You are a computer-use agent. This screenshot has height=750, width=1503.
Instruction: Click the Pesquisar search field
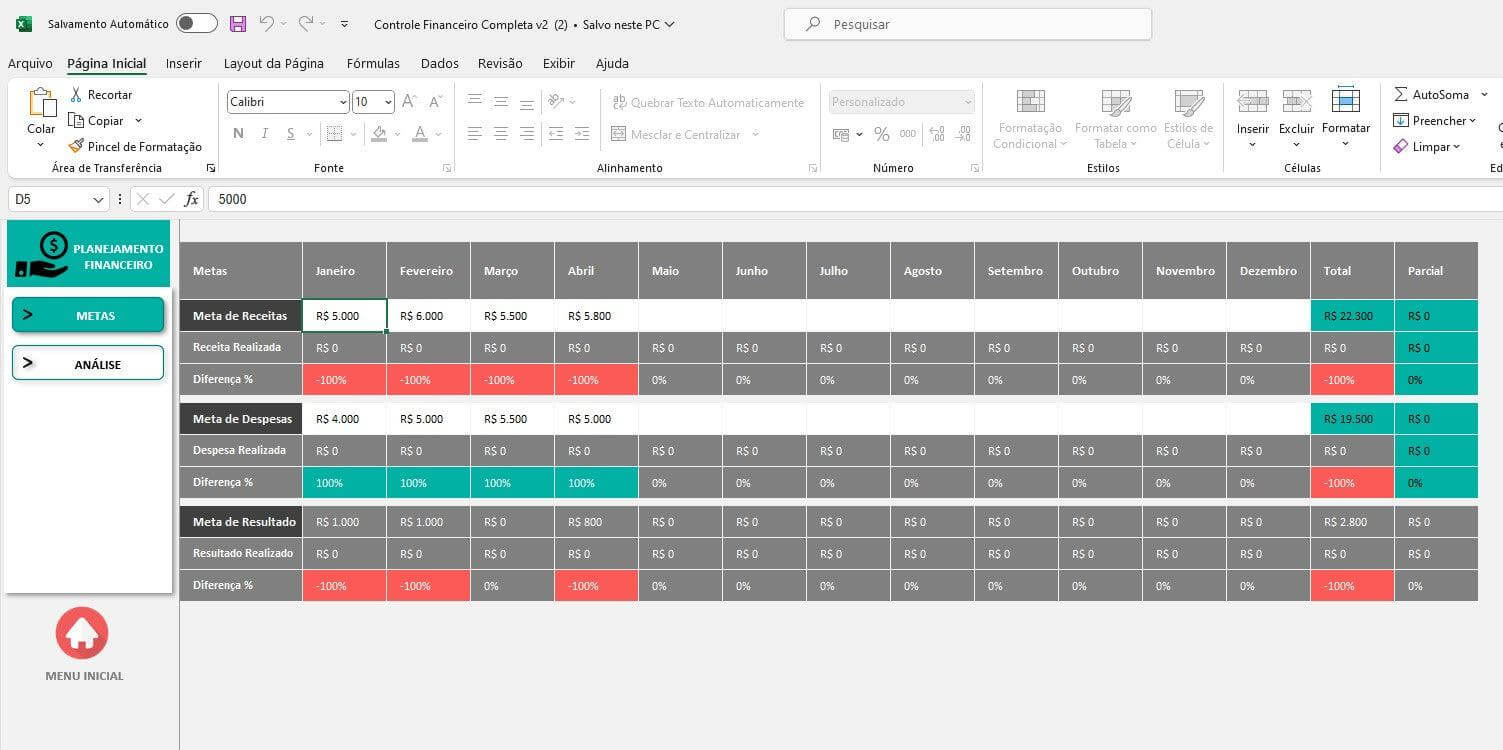coord(965,23)
